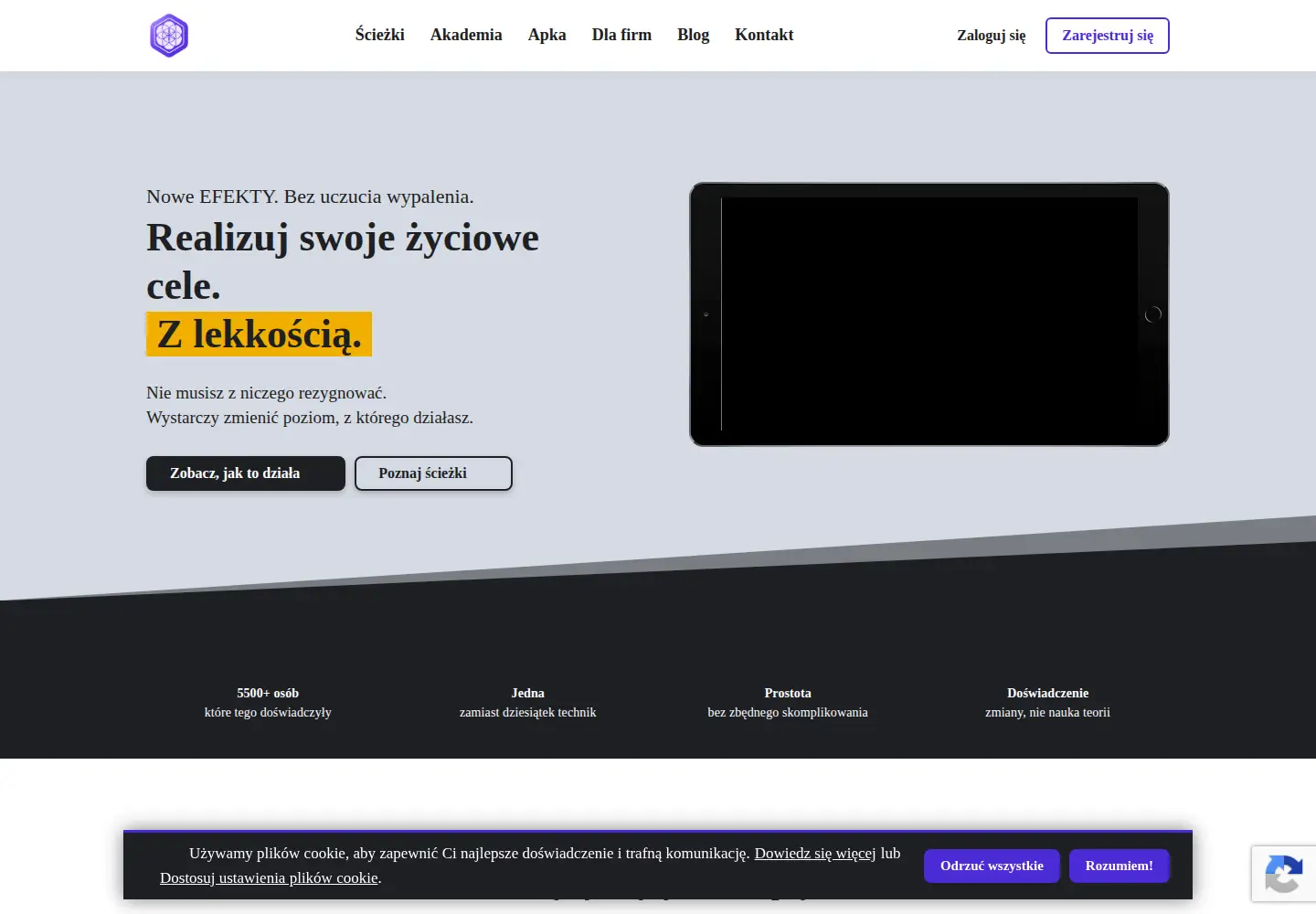Click the text 'bez zbędnego skomplikowania'
This screenshot has width=1316, height=914.
coord(788,712)
